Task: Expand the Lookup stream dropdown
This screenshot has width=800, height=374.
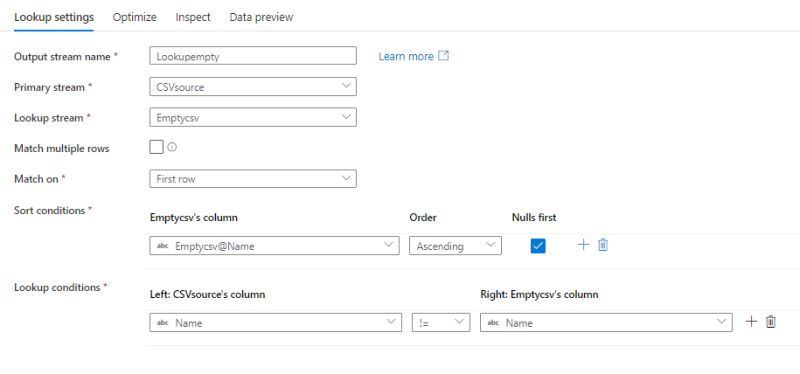Action: [x=253, y=117]
